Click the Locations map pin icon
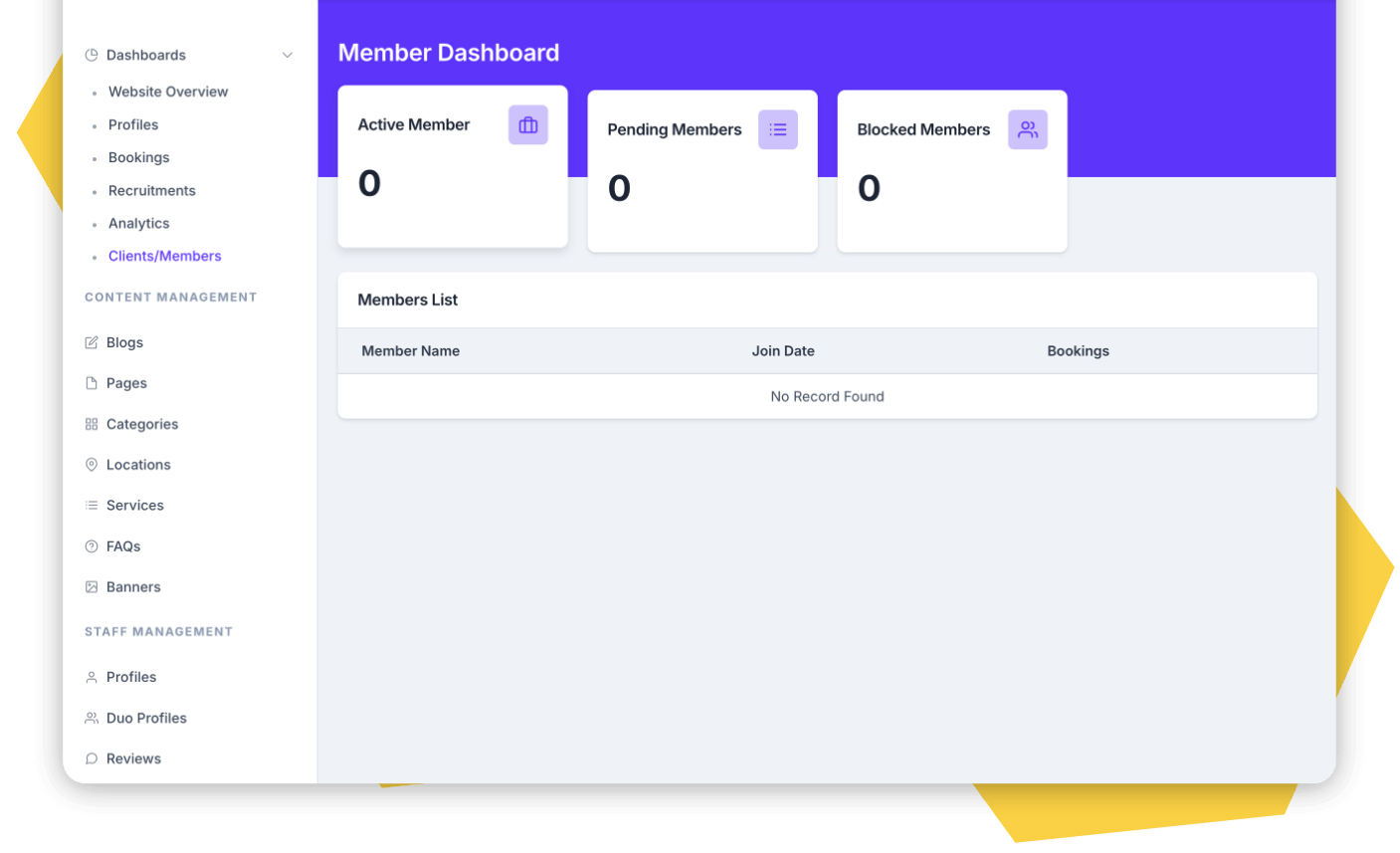 pyautogui.click(x=91, y=465)
